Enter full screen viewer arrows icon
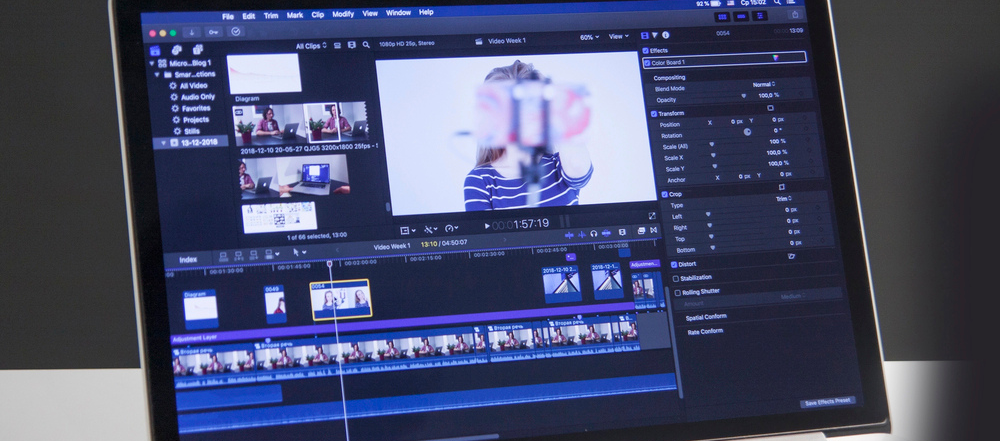The width and height of the screenshot is (1000, 441). pos(652,216)
